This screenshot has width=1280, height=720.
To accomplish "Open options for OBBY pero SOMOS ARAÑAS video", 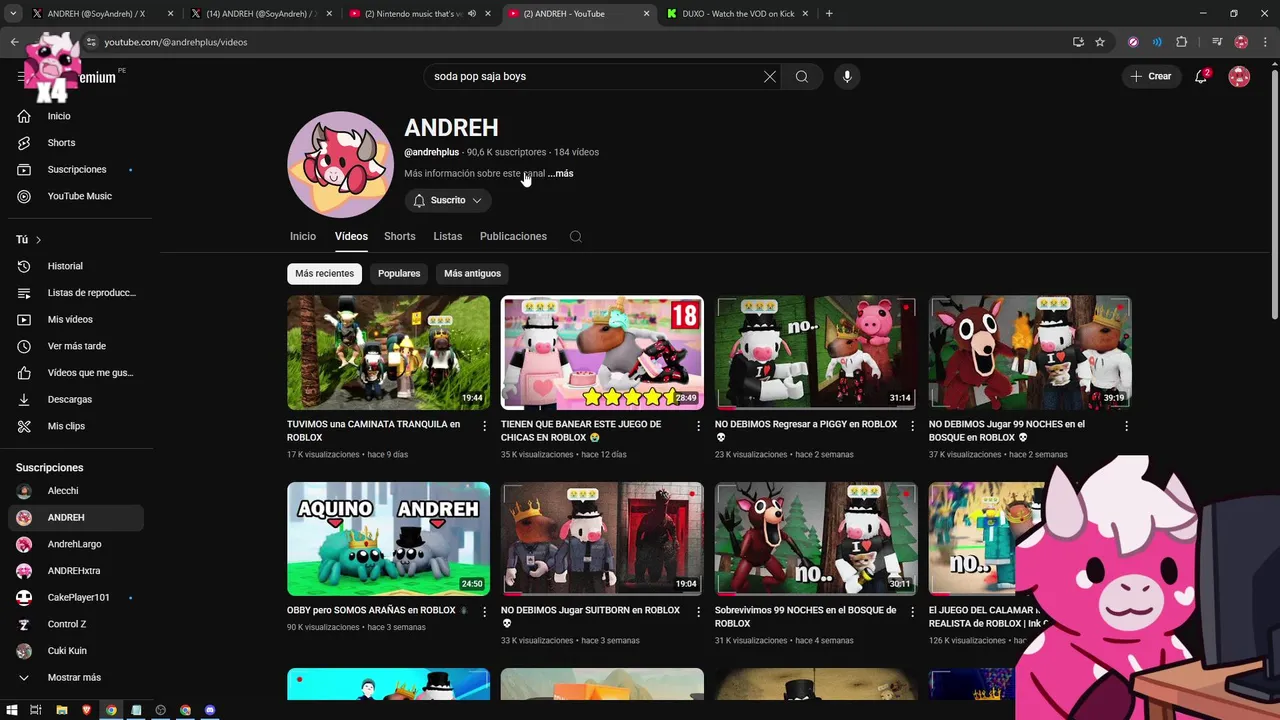I will tap(484, 612).
